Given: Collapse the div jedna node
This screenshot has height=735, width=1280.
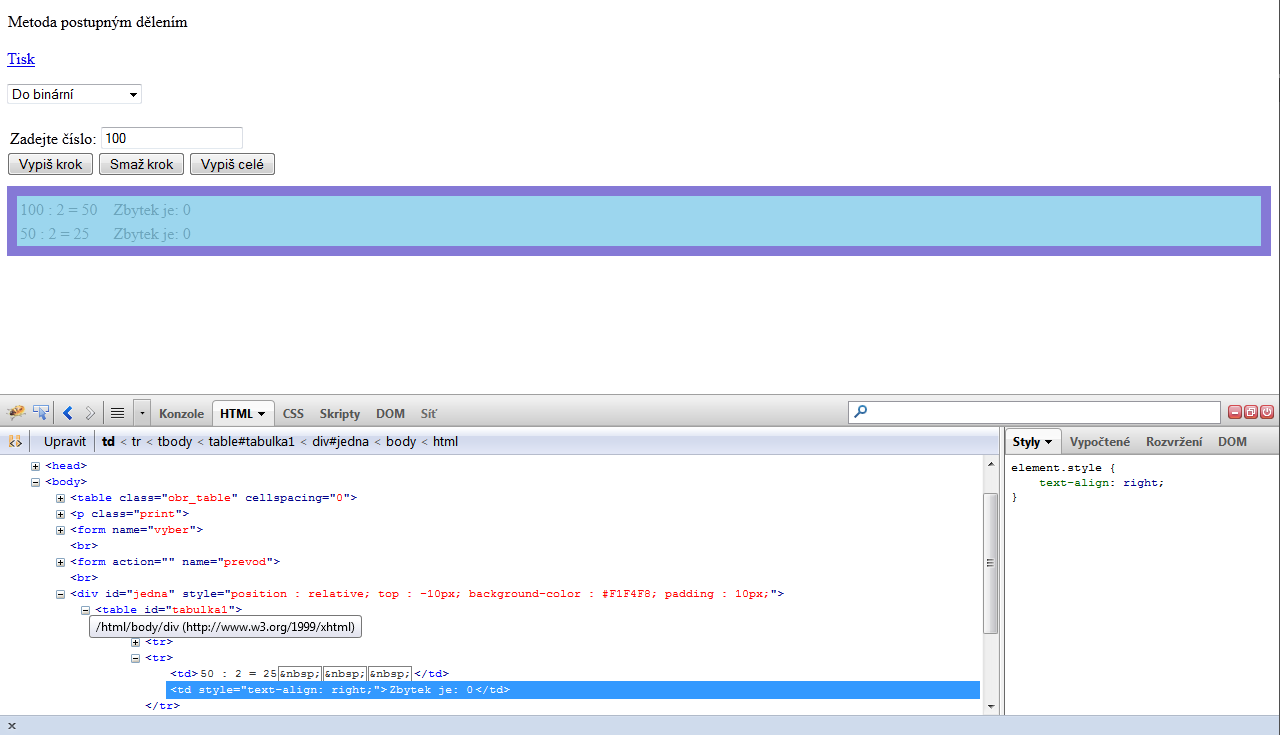Looking at the screenshot, I should click(61, 594).
